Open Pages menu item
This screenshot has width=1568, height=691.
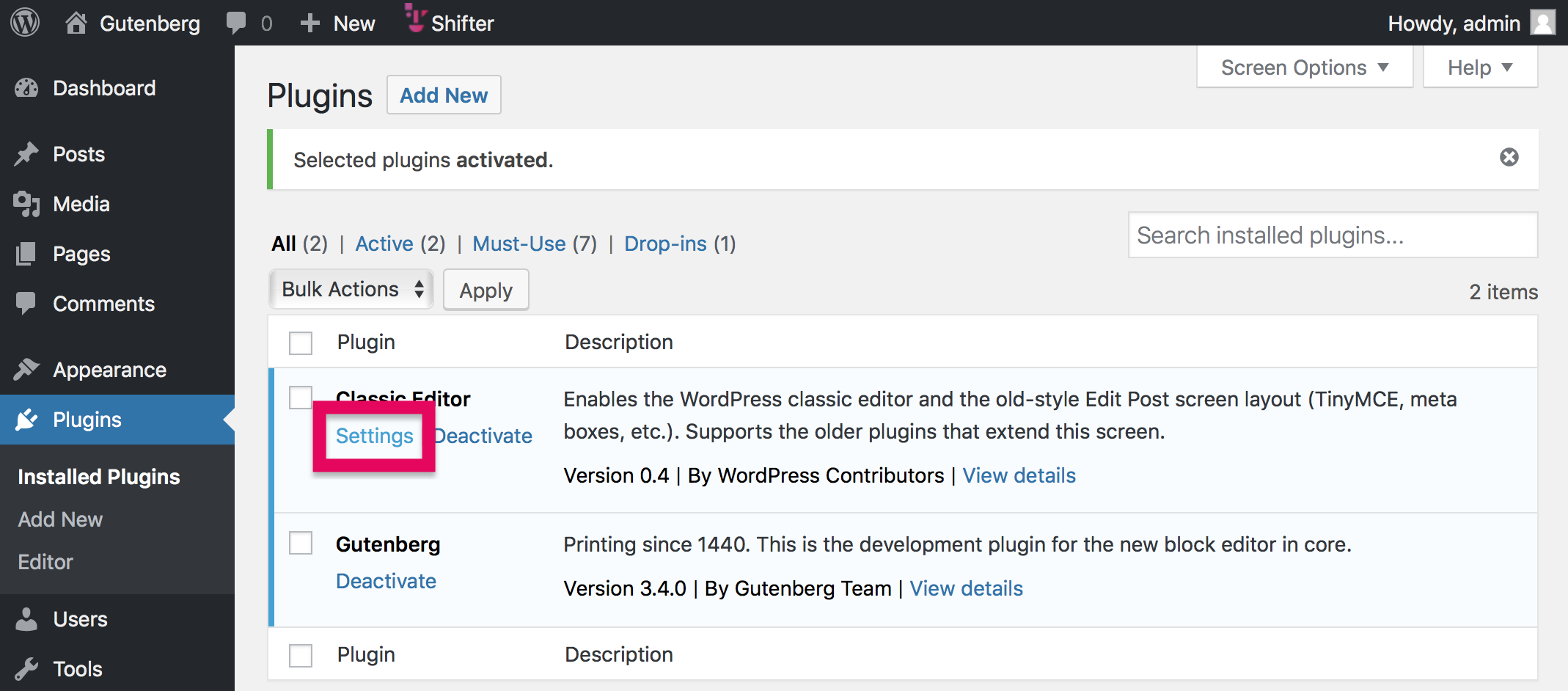117,254
